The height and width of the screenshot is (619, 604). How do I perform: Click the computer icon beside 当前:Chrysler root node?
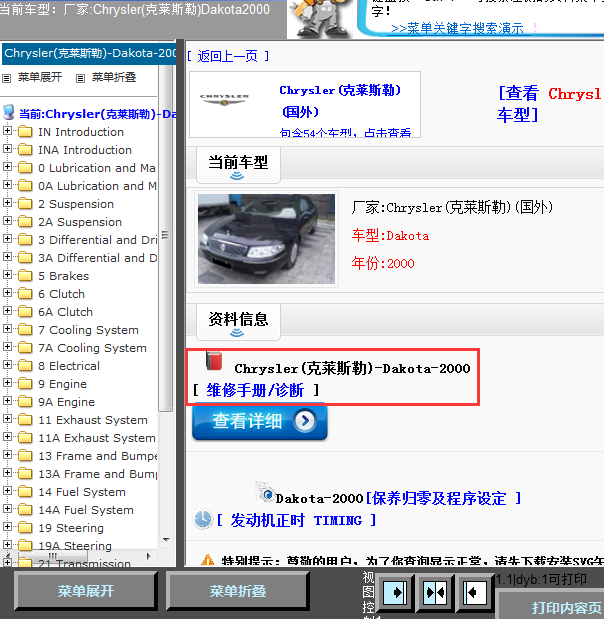coord(9,113)
